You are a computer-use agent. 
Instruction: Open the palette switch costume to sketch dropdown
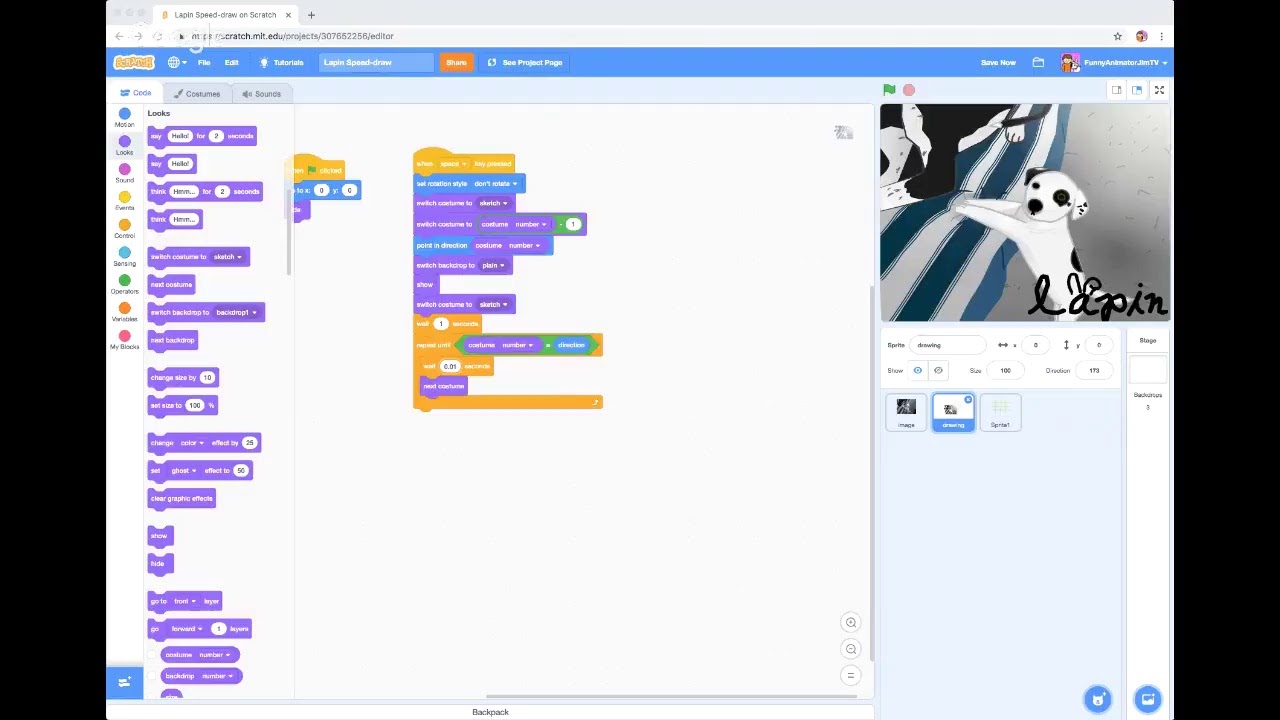click(227, 257)
